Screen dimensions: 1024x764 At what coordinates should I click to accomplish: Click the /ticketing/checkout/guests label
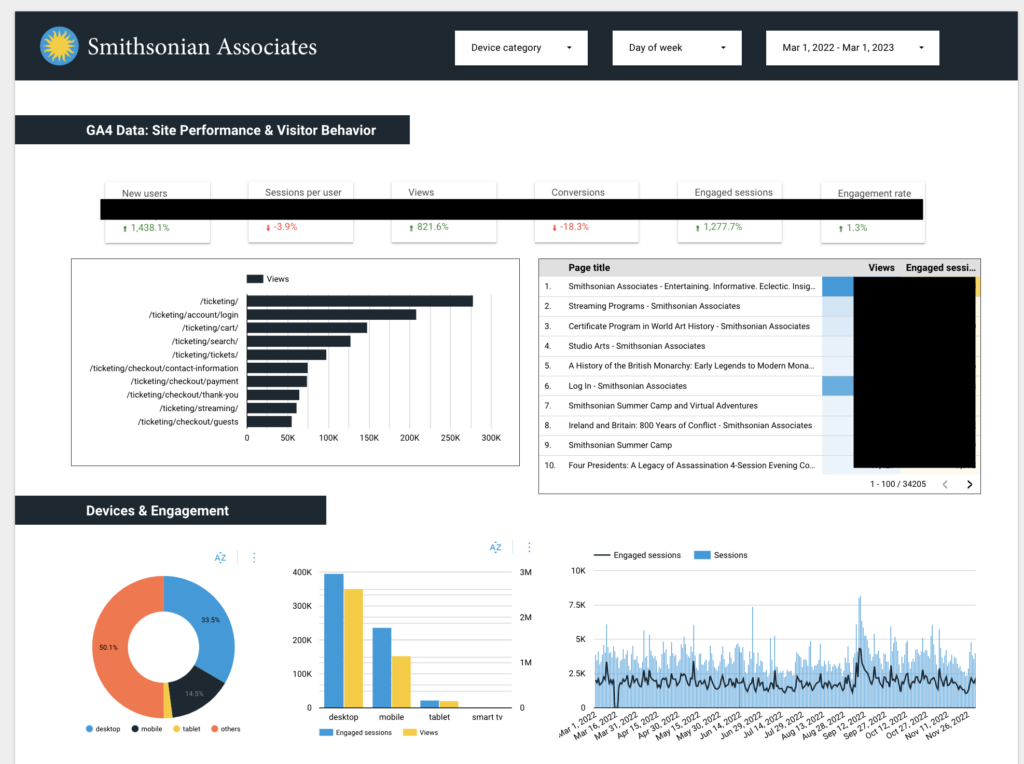coord(188,422)
